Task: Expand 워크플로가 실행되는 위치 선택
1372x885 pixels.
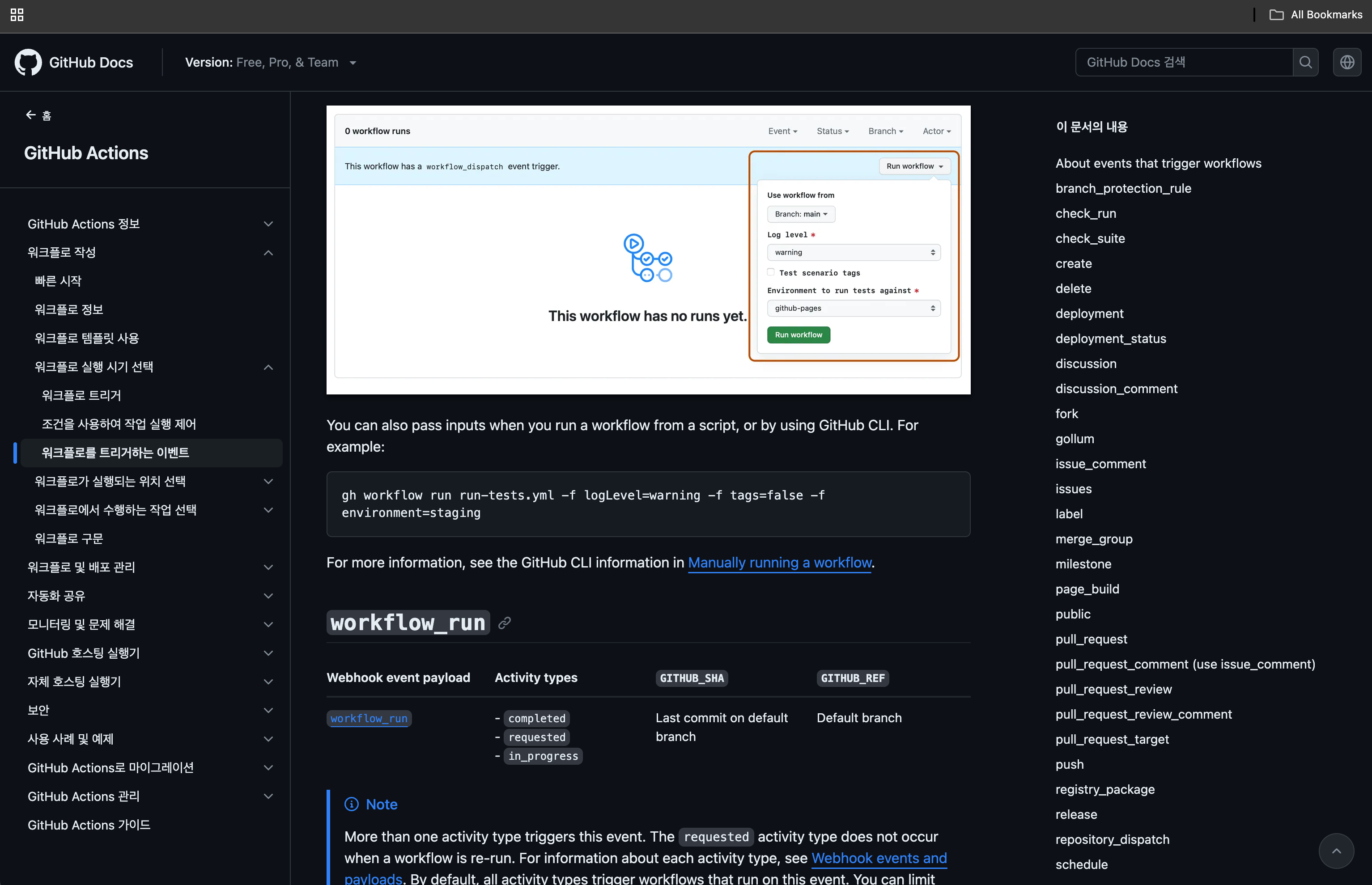Action: pos(268,482)
